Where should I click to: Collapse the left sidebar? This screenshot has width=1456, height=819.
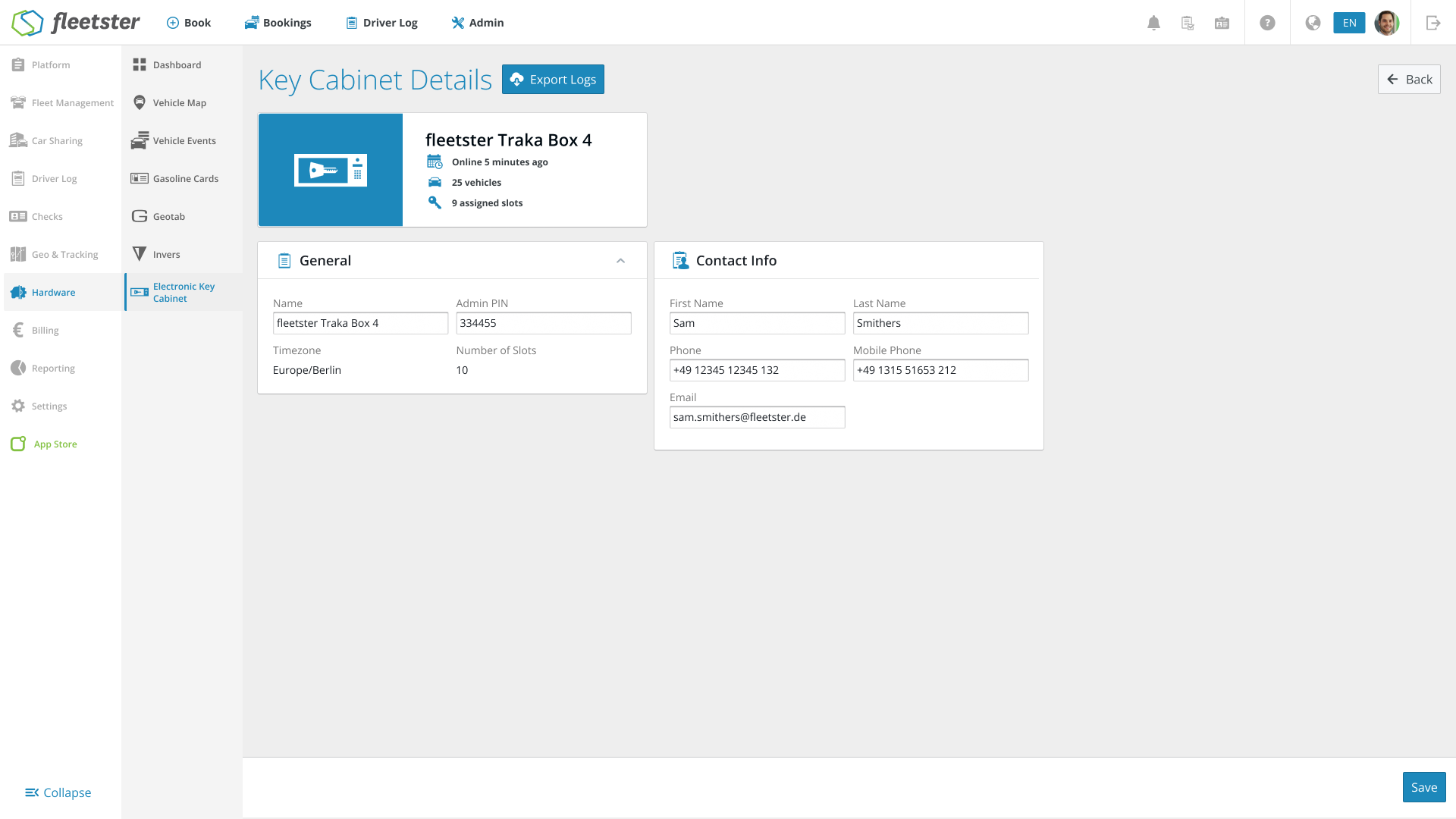coord(58,792)
